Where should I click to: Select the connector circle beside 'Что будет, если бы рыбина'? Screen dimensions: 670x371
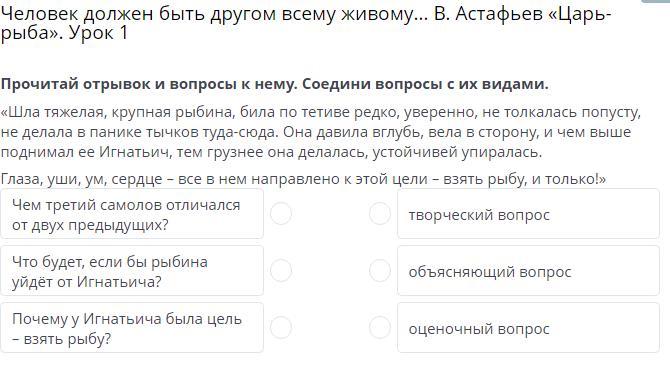[281, 271]
